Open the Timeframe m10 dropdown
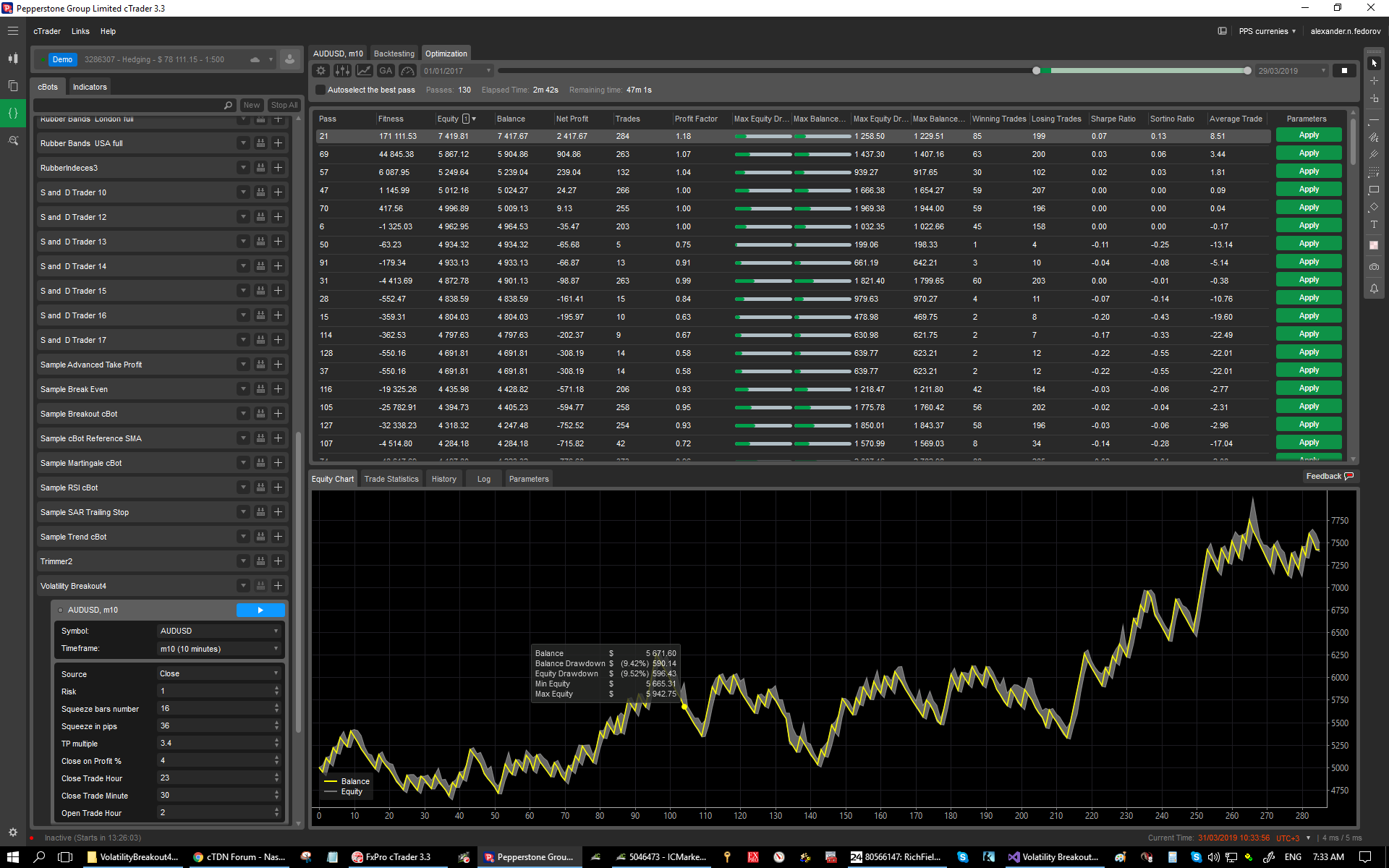The width and height of the screenshot is (1389, 868). pyautogui.click(x=219, y=649)
